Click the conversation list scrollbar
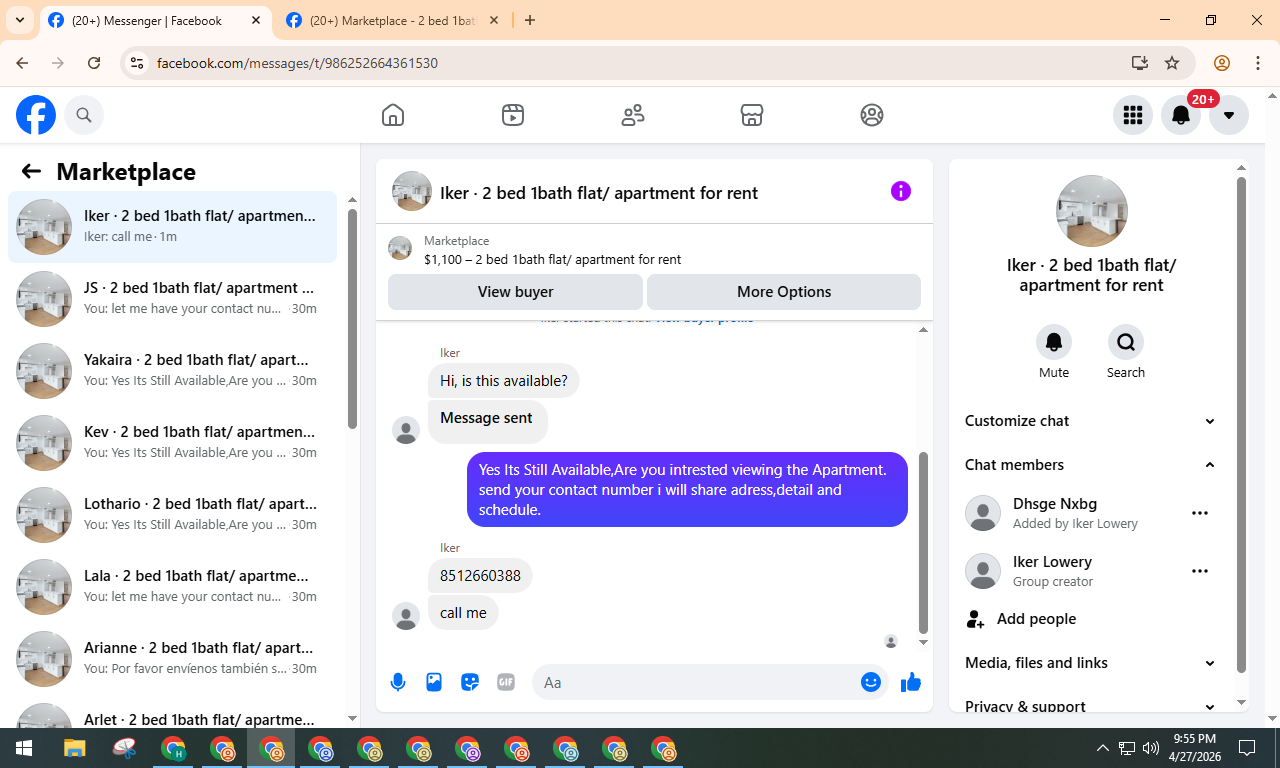The image size is (1280, 768). click(352, 318)
